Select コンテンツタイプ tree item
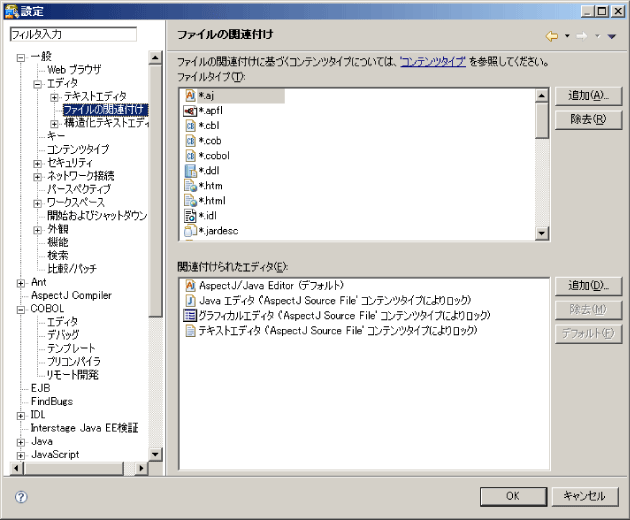 [x=78, y=149]
